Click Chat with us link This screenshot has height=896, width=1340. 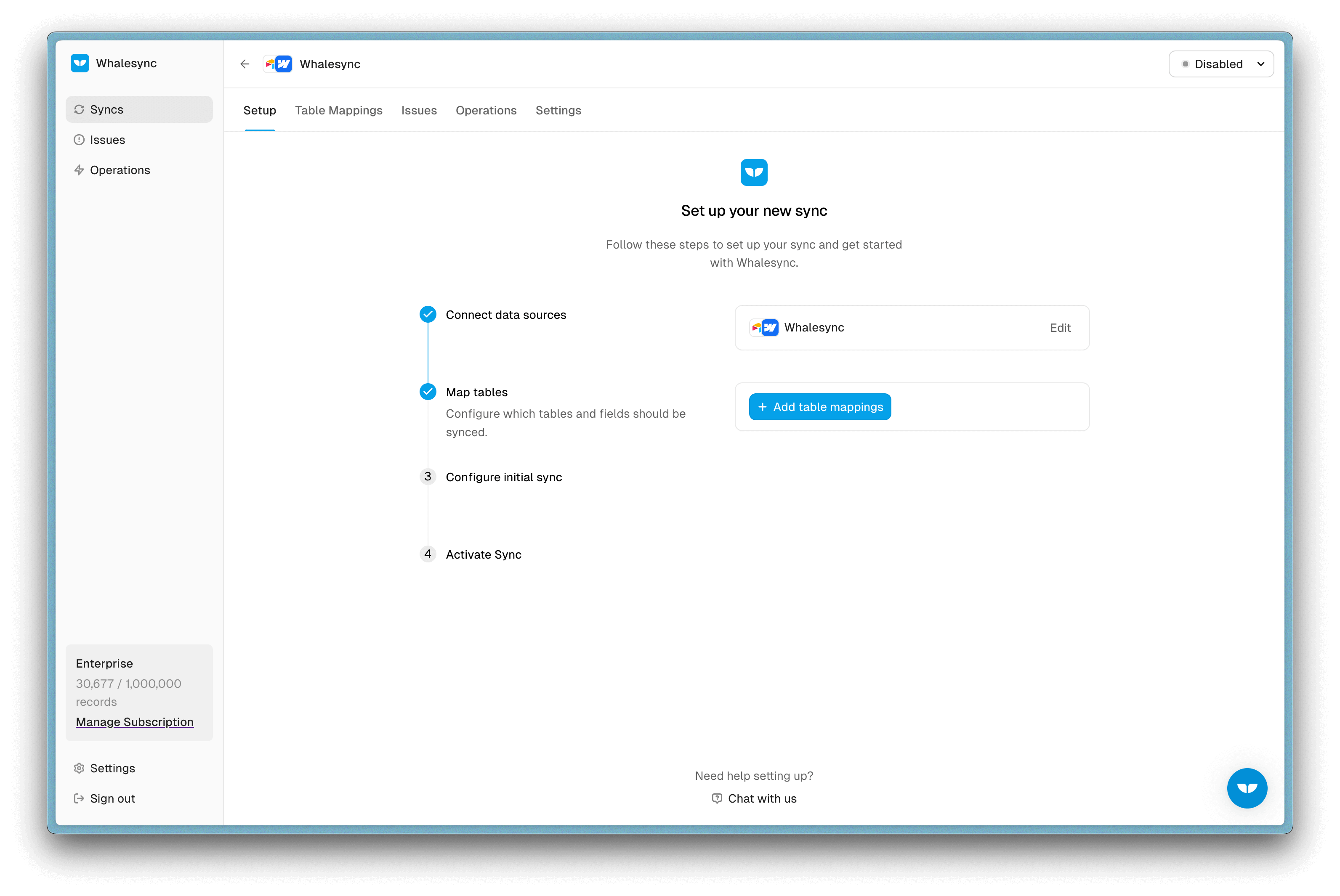(761, 798)
